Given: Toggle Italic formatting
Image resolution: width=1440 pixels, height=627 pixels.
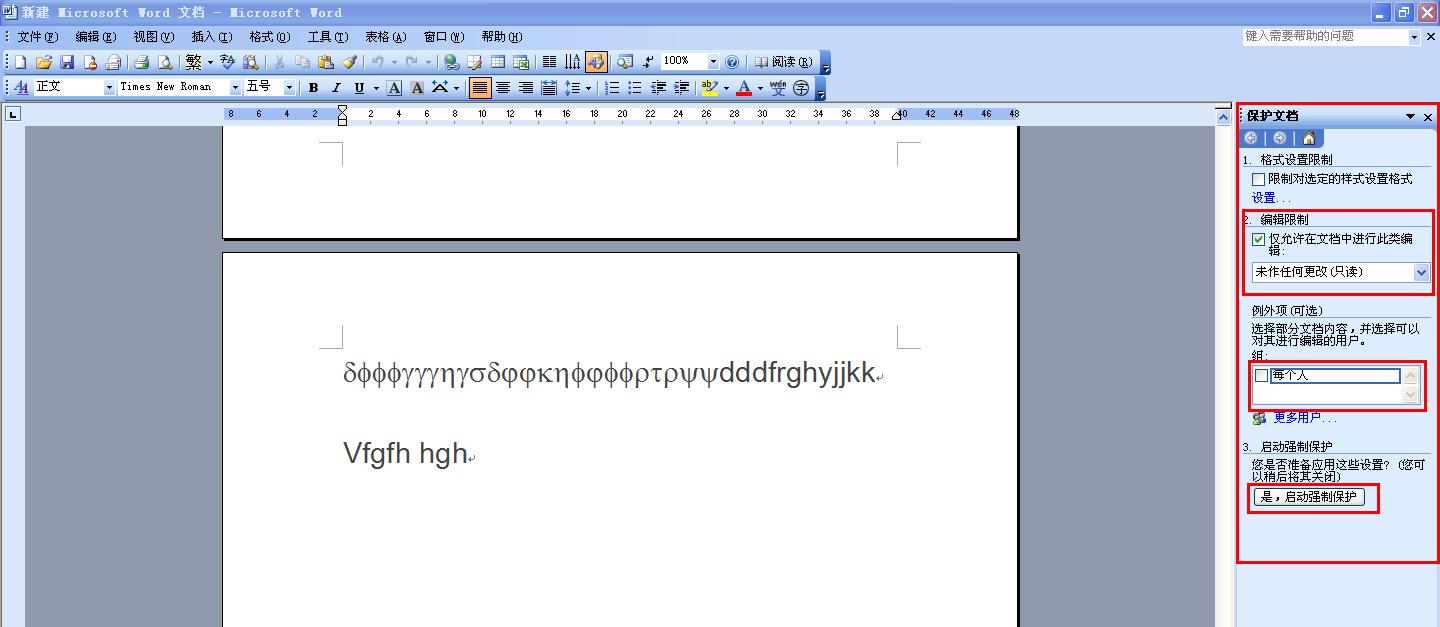Looking at the screenshot, I should click(336, 88).
